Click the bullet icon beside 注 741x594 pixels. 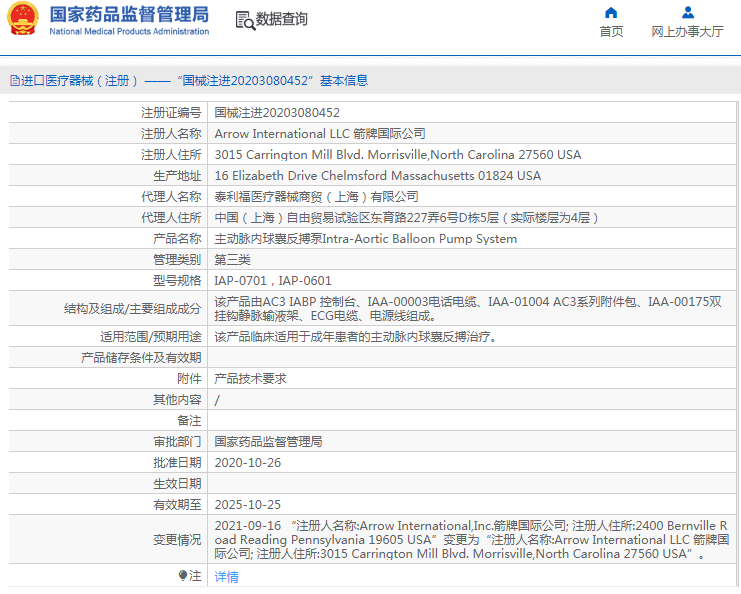tap(183, 576)
